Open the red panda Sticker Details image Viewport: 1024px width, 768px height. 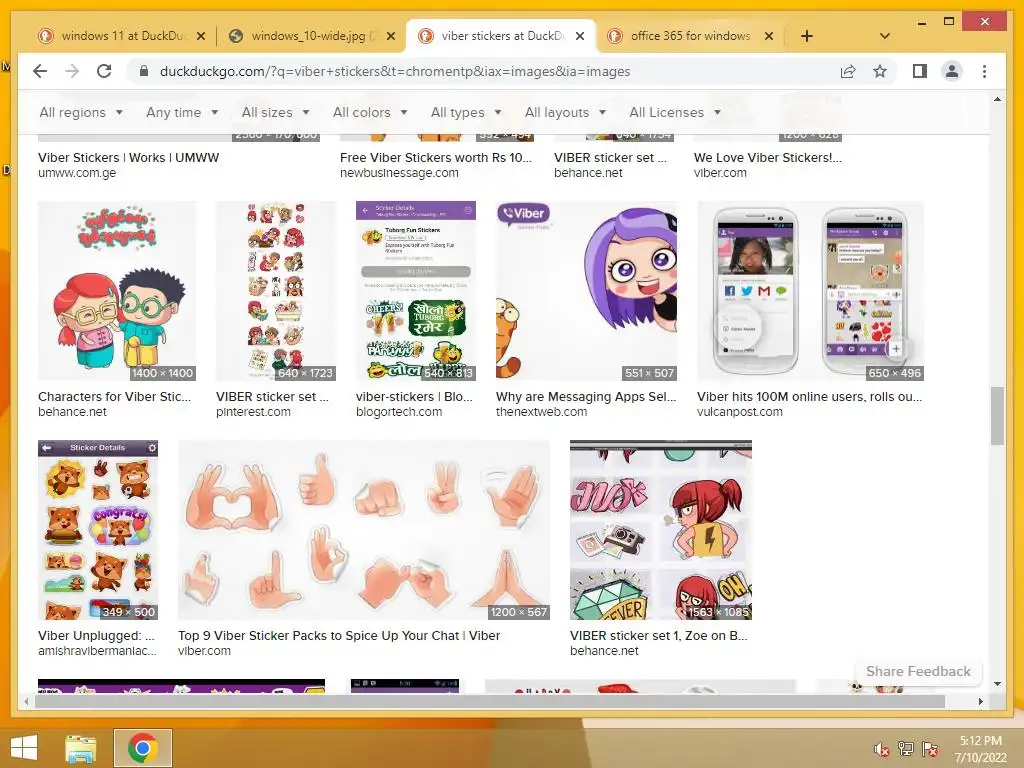click(x=98, y=530)
